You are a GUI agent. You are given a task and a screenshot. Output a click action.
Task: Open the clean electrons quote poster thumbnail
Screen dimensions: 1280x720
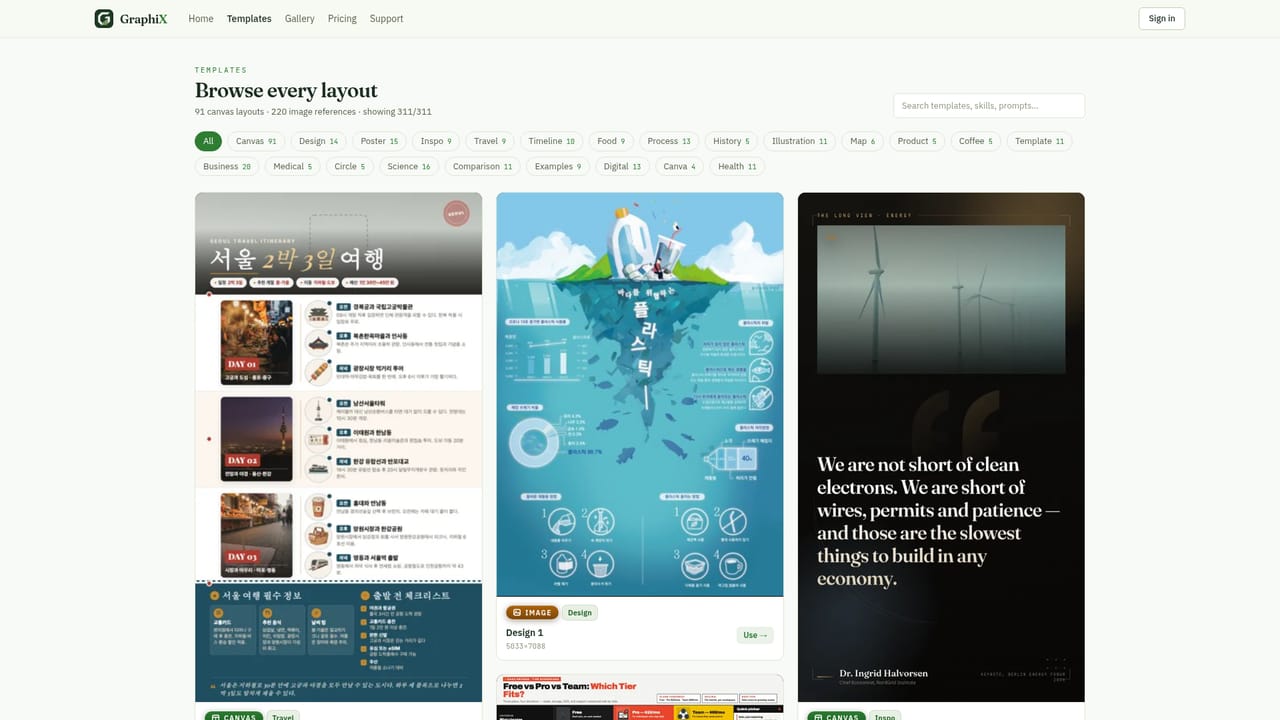[941, 447]
